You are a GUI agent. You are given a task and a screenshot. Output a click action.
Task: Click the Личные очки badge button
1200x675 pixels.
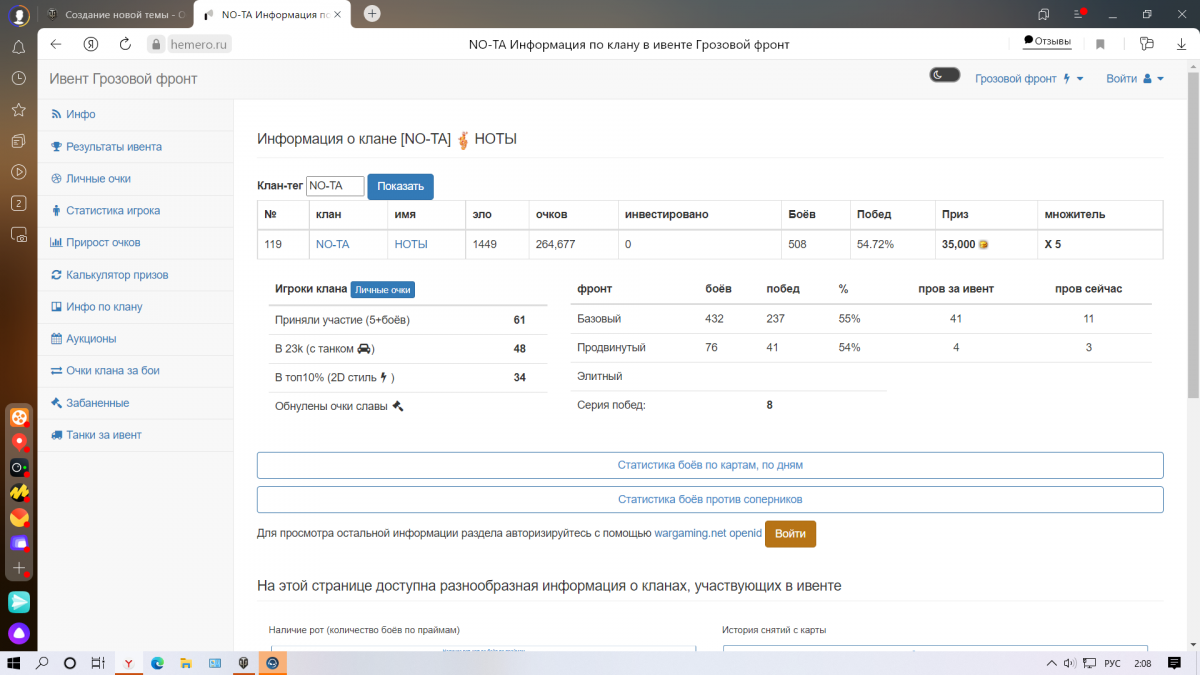pyautogui.click(x=383, y=290)
